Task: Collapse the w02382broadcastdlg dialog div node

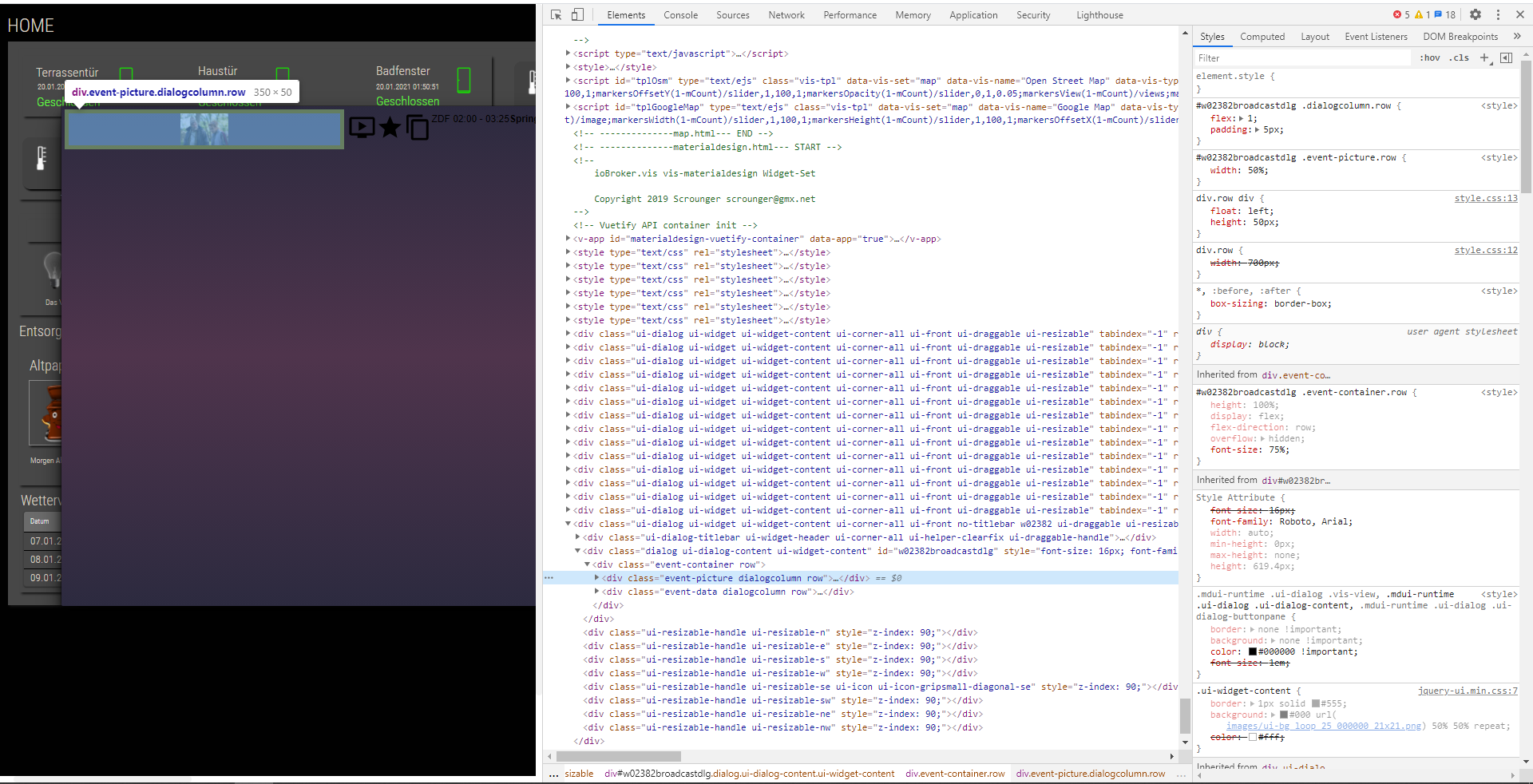Action: pyautogui.click(x=577, y=551)
